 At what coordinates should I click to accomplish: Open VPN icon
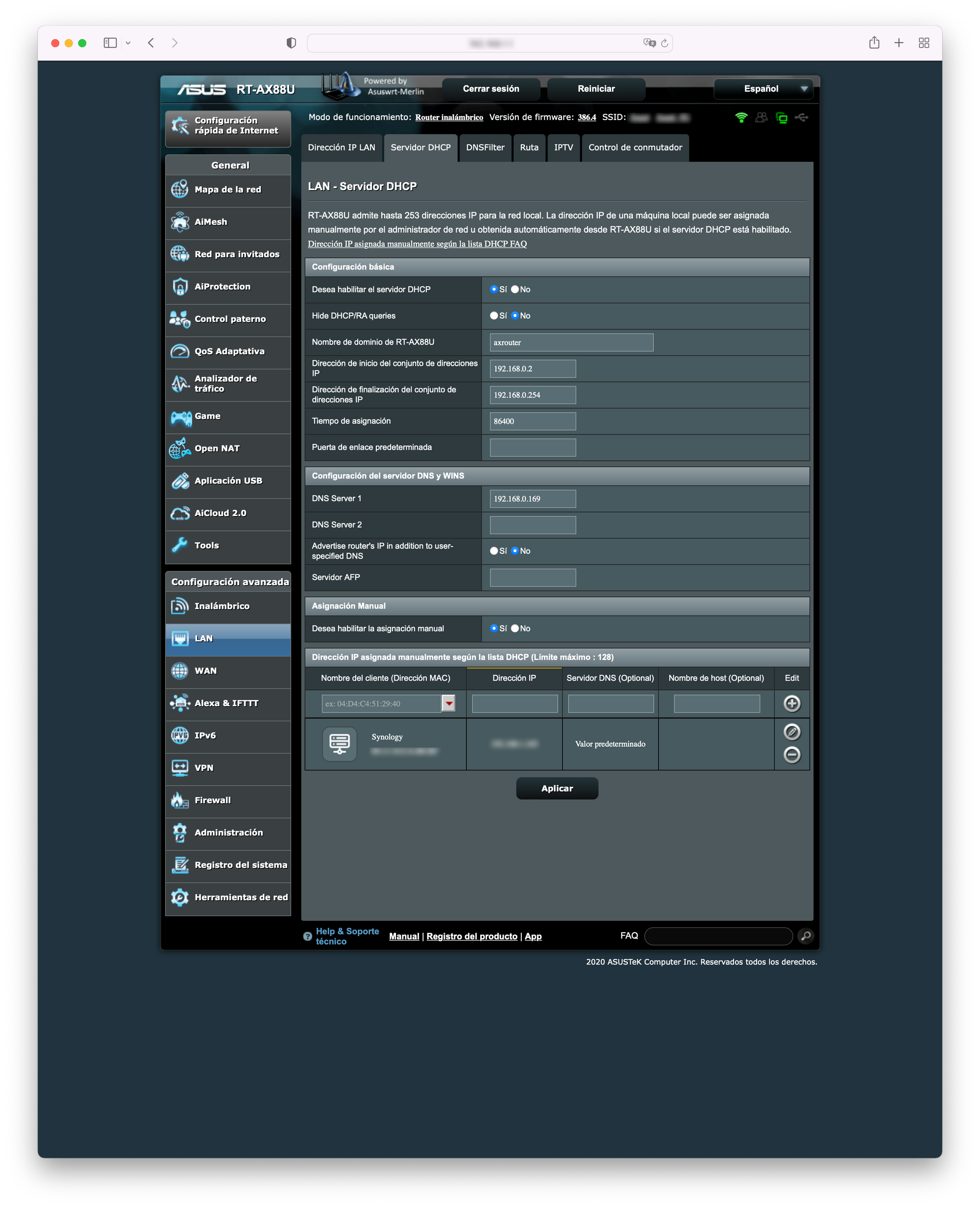[179, 768]
